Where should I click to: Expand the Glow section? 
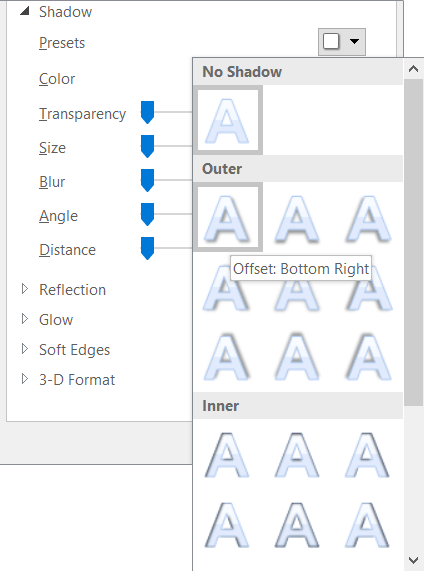click(x=24, y=319)
